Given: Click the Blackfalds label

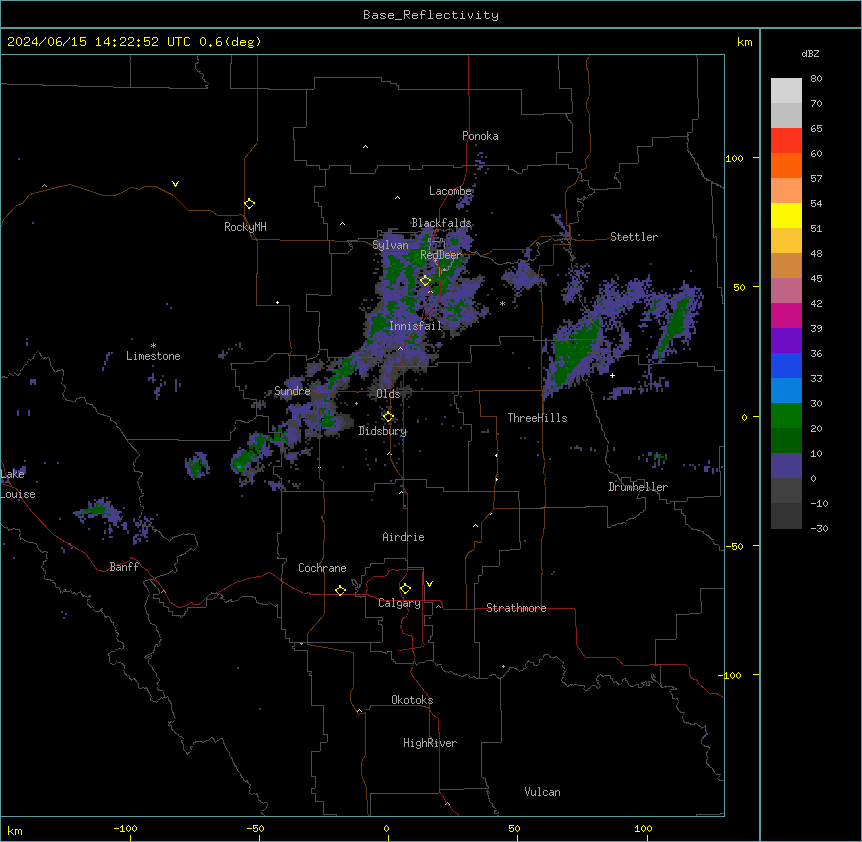Looking at the screenshot, I should tap(441, 223).
